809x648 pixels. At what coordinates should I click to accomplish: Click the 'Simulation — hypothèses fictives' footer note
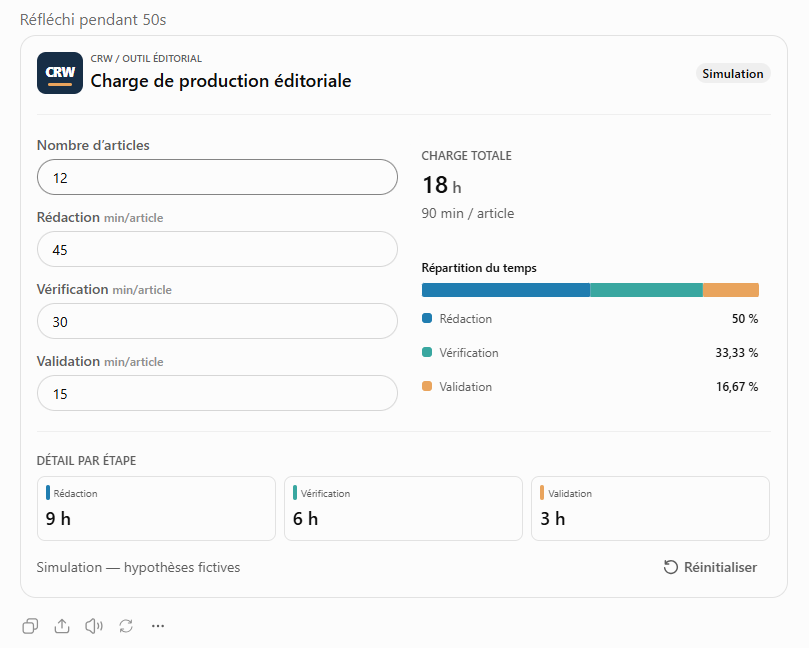coord(138,568)
